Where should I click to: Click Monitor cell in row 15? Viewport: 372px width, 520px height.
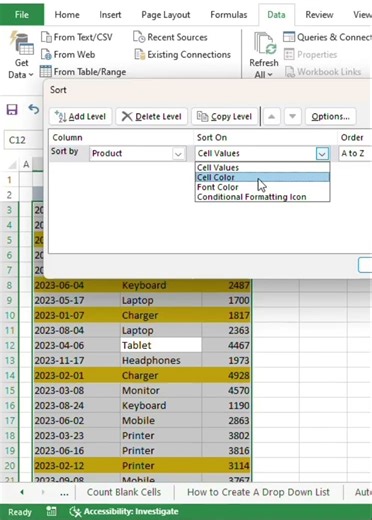(161, 390)
